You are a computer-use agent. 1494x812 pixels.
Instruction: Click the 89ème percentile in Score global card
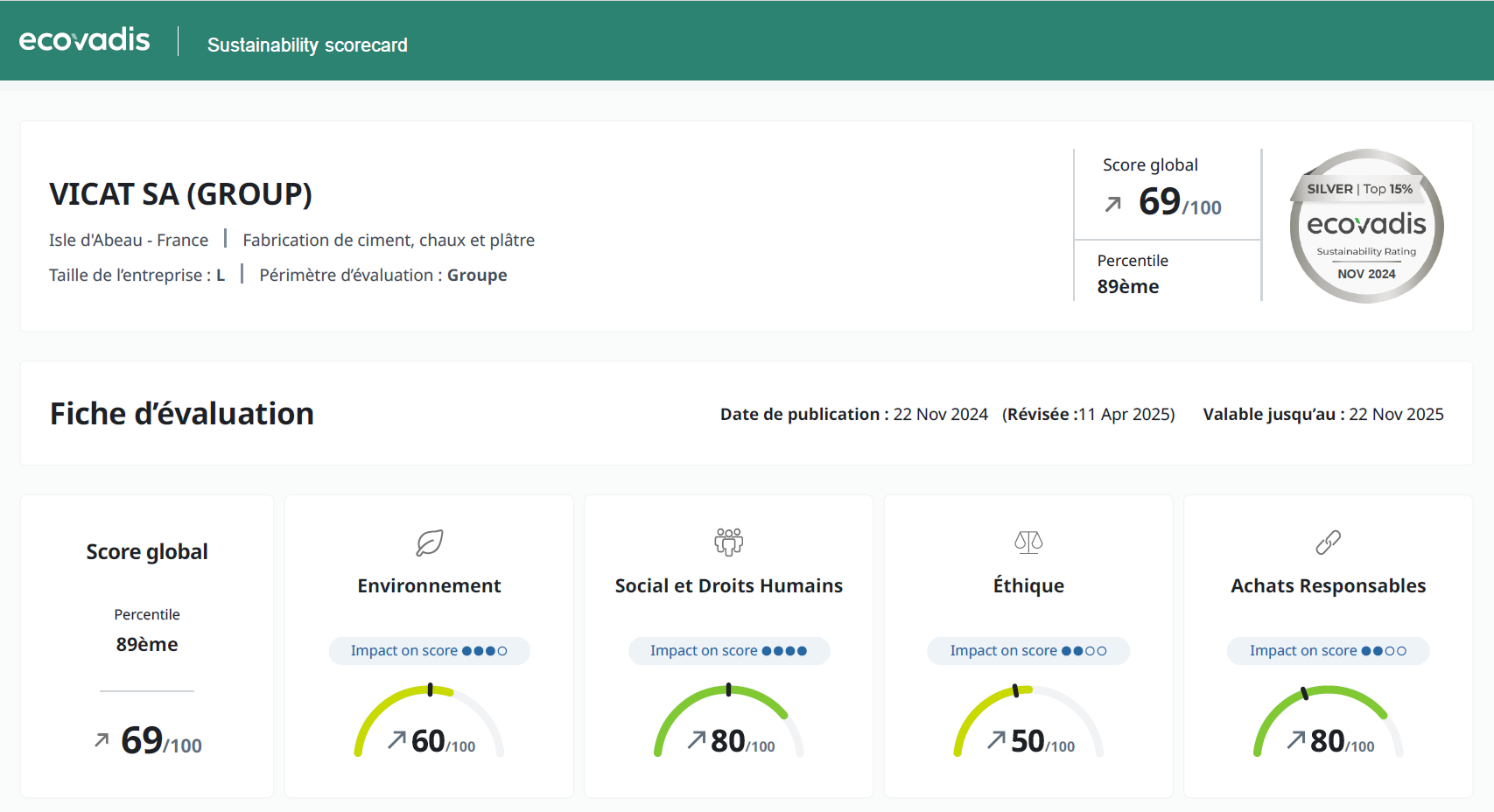147,644
